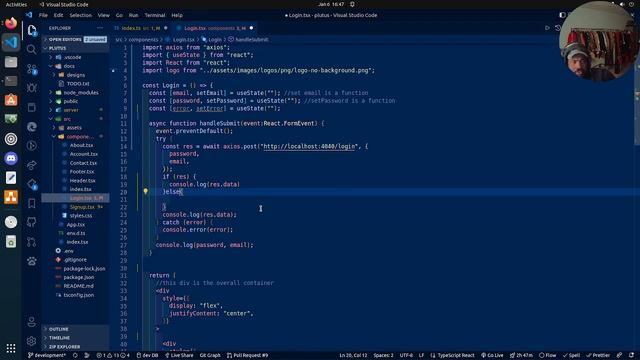The width and height of the screenshot is (640, 360).
Task: Open the File menu
Action: [x=43, y=15]
